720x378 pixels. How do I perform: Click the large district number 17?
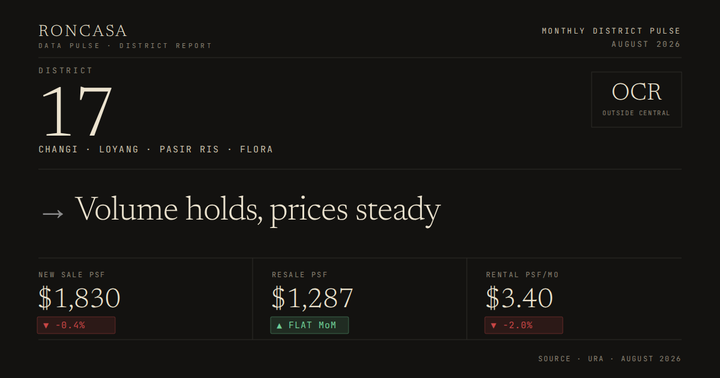click(76, 111)
